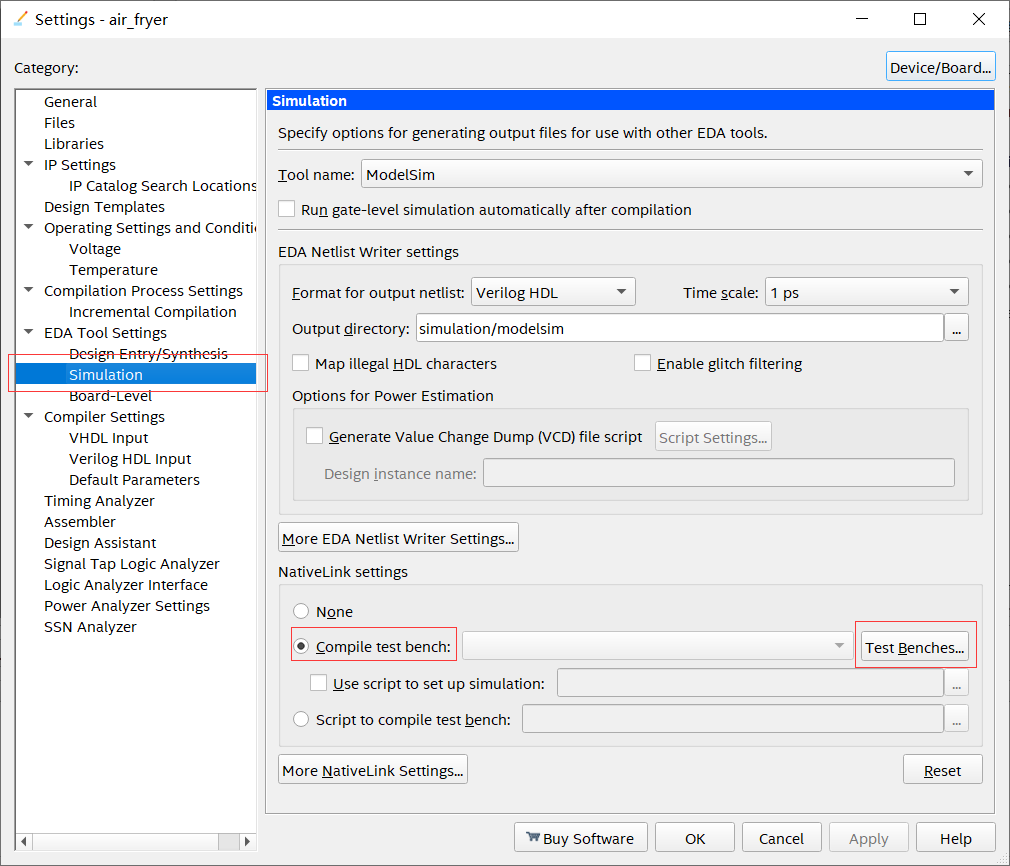Select Signal Tap Logic Analyzer category
The height and width of the screenshot is (866, 1010).
pos(131,564)
